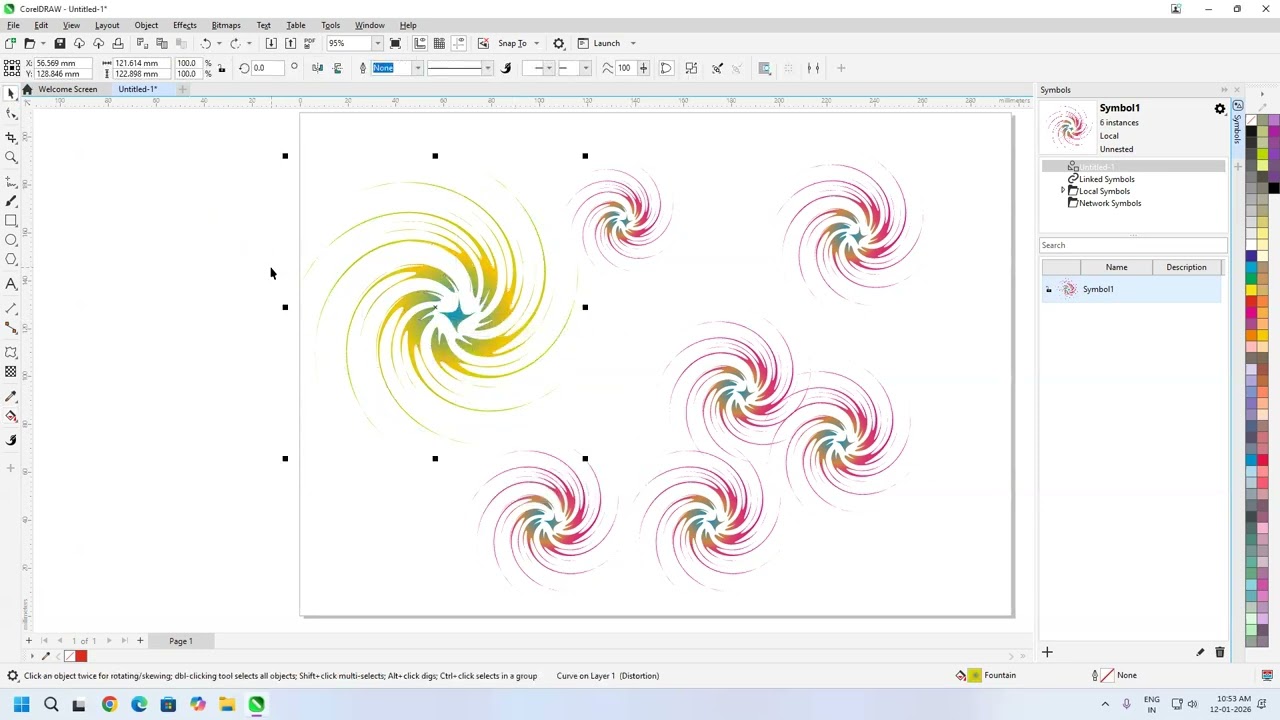Click rotation angle input field

[267, 68]
